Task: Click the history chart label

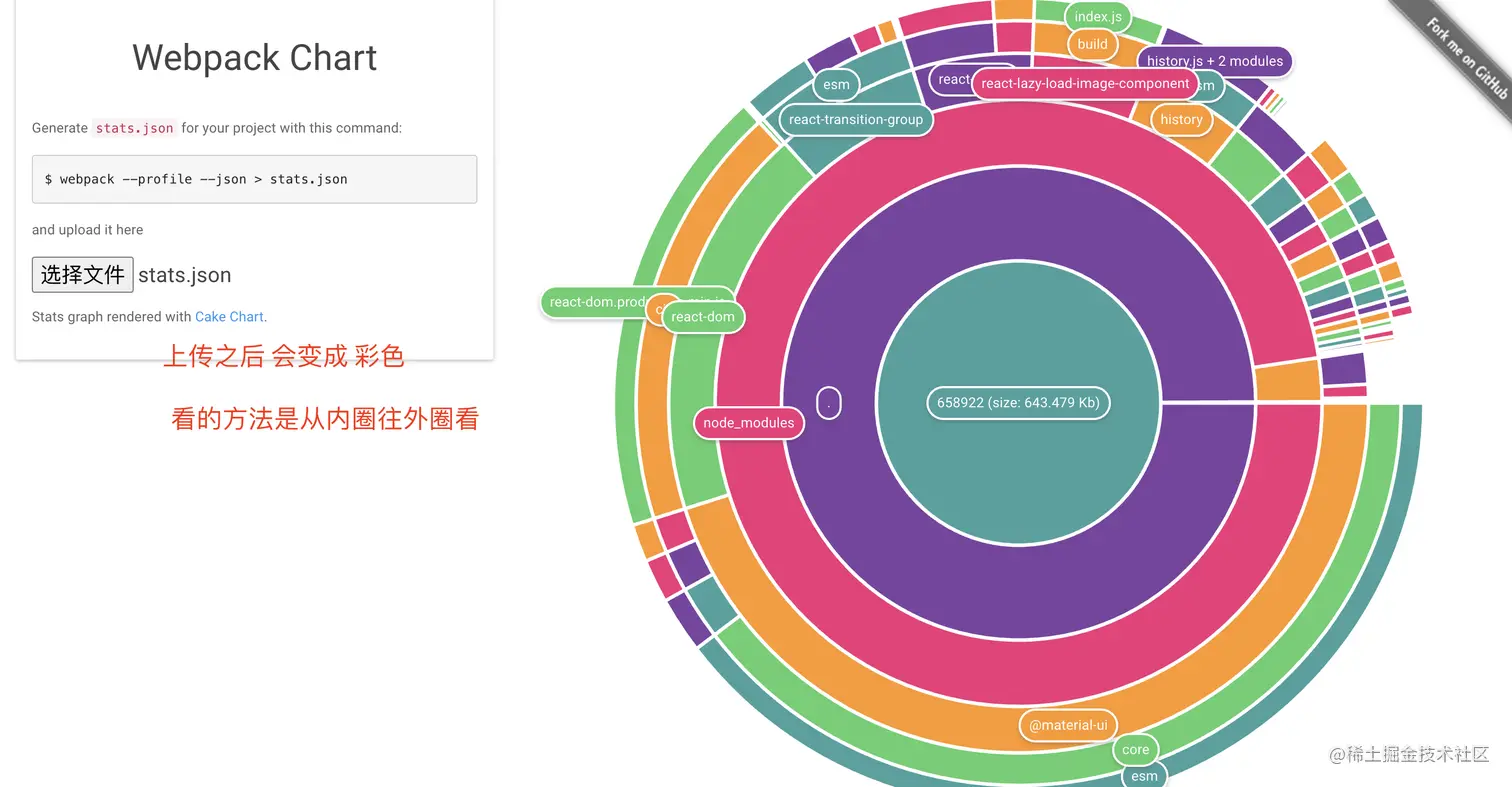Action: pyautogui.click(x=1181, y=120)
